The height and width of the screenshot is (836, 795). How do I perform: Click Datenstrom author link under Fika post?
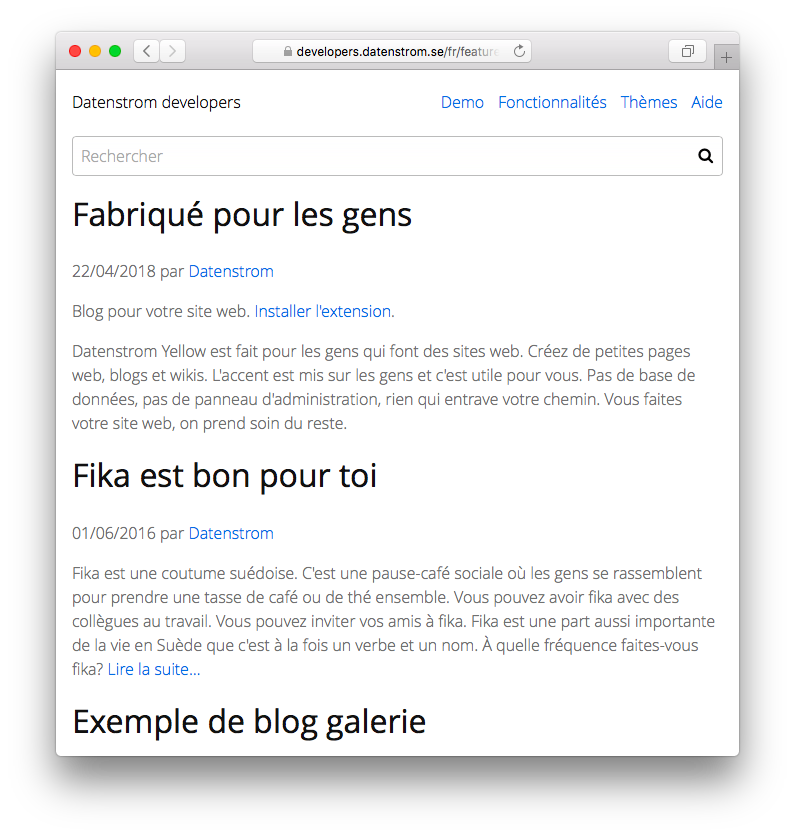click(x=231, y=533)
